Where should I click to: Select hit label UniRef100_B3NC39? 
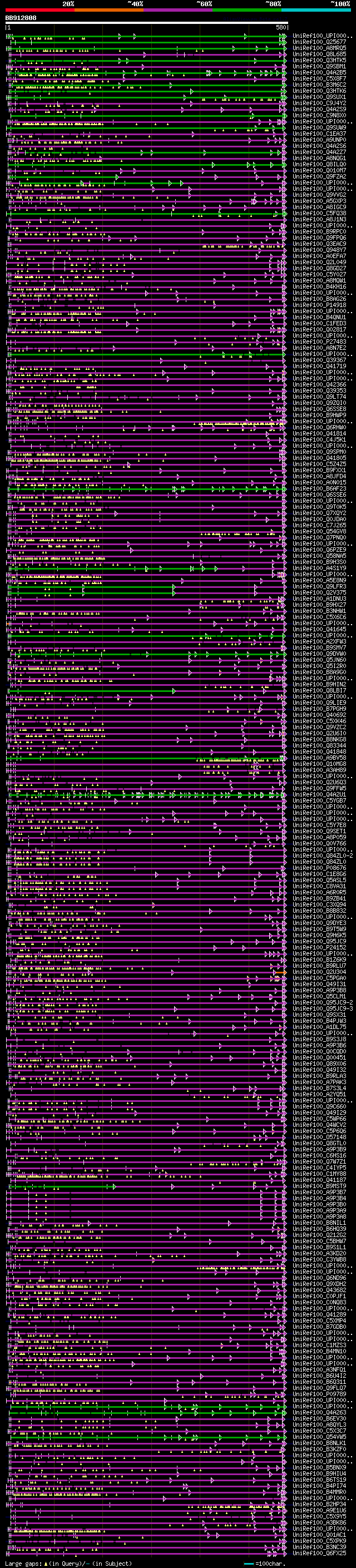(x=319, y=1547)
